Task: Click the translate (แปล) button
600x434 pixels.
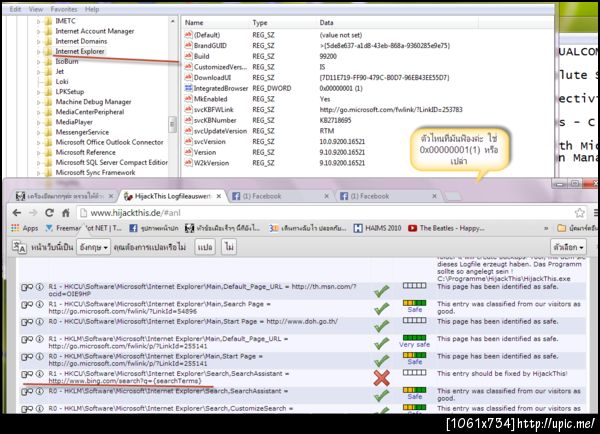Action: (x=205, y=247)
